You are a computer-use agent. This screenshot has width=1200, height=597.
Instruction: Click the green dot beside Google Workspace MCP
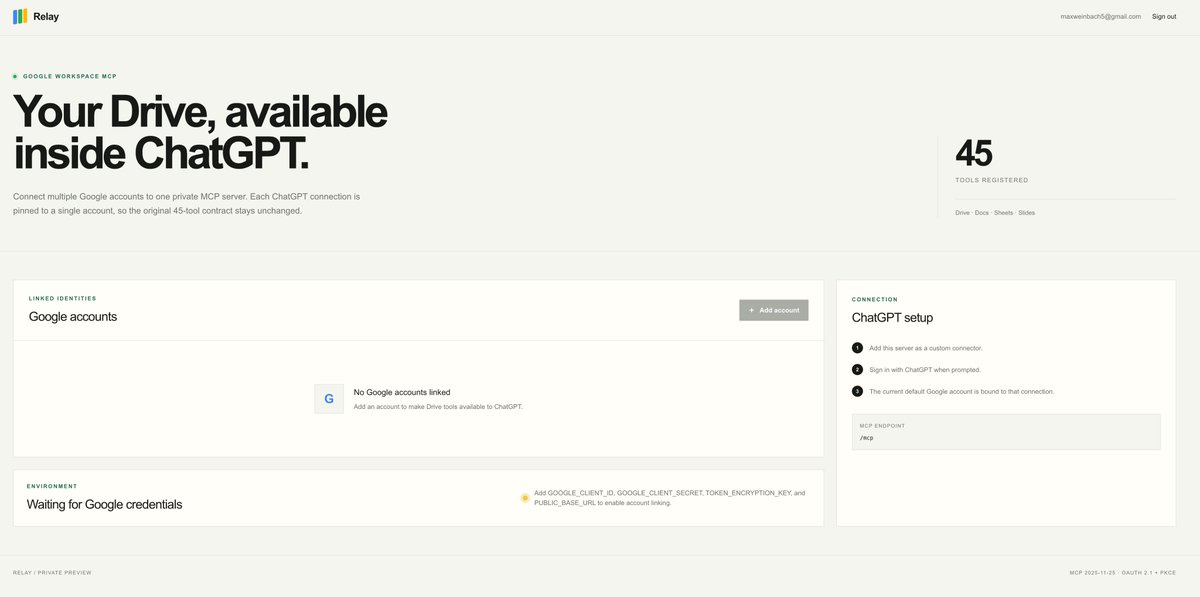pos(15,76)
